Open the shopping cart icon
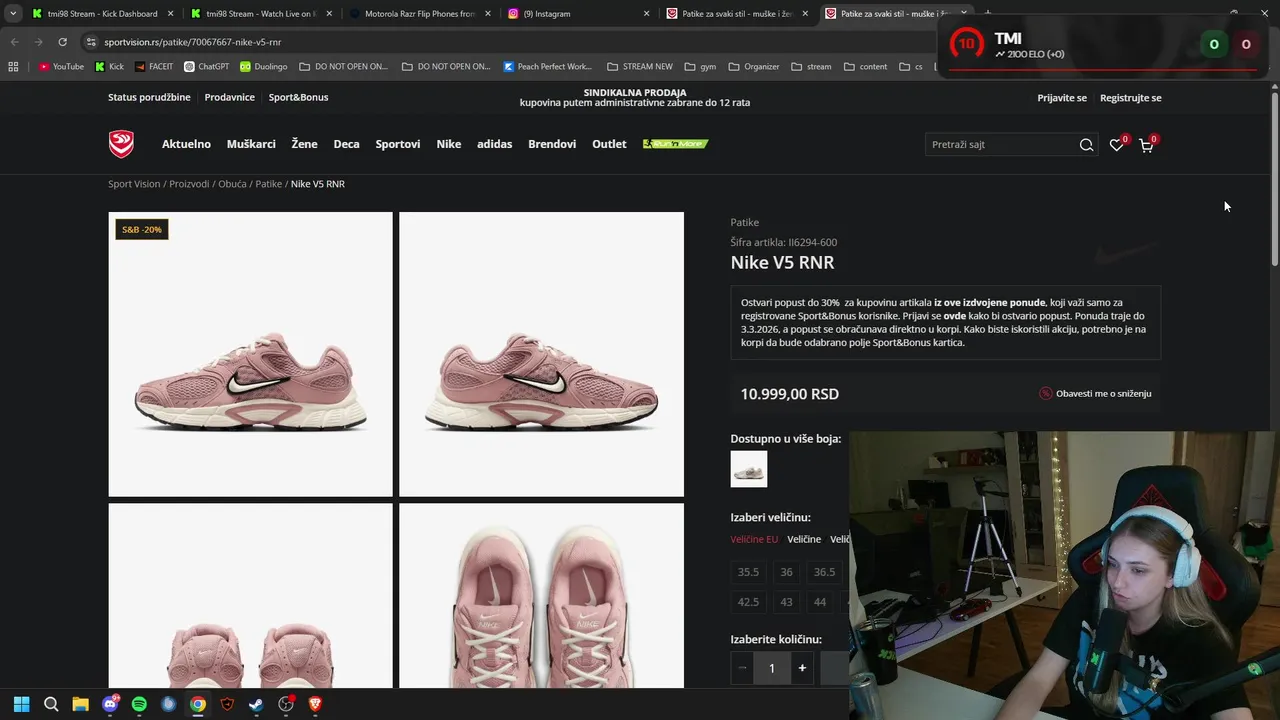Viewport: 1280px width, 720px height. pyautogui.click(x=1146, y=145)
